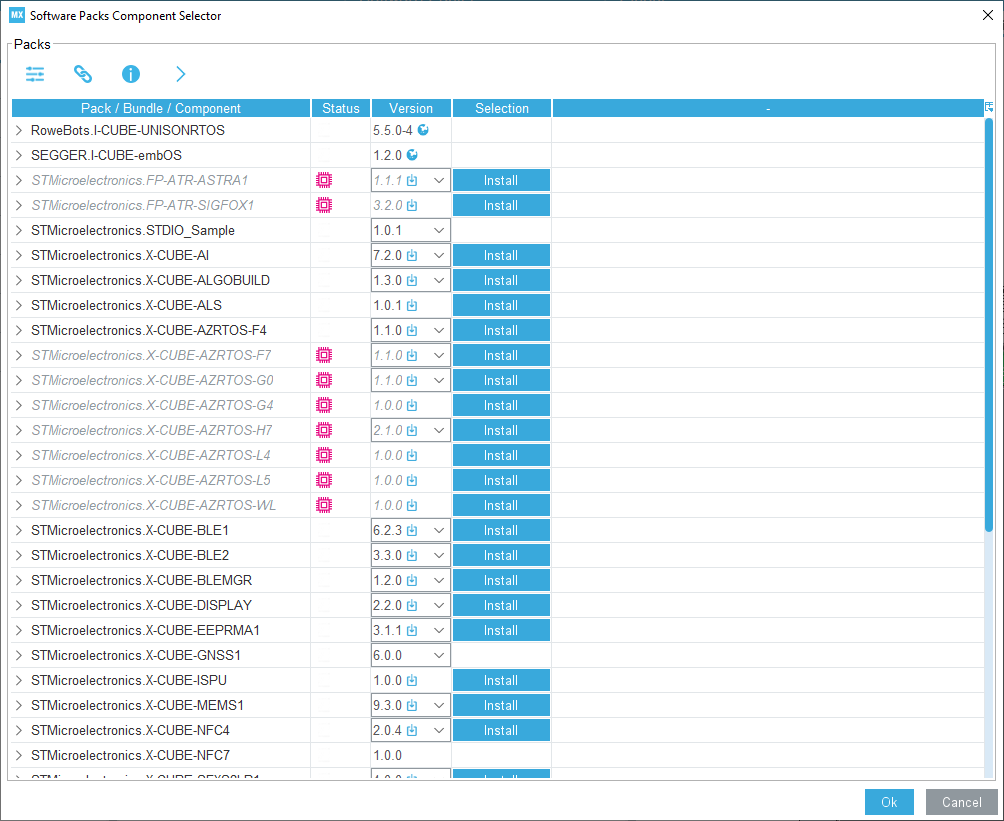This screenshot has height=821, width=1004.
Task: Click the chip status icon for X-CUBE-AZRTOS-L4
Action: tap(324, 455)
